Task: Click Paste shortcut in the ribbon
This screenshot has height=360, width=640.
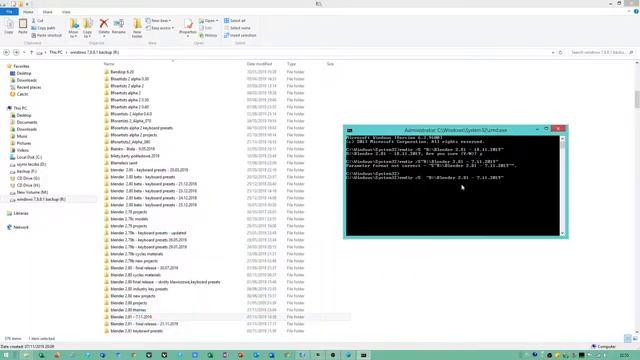Action: 47,36
